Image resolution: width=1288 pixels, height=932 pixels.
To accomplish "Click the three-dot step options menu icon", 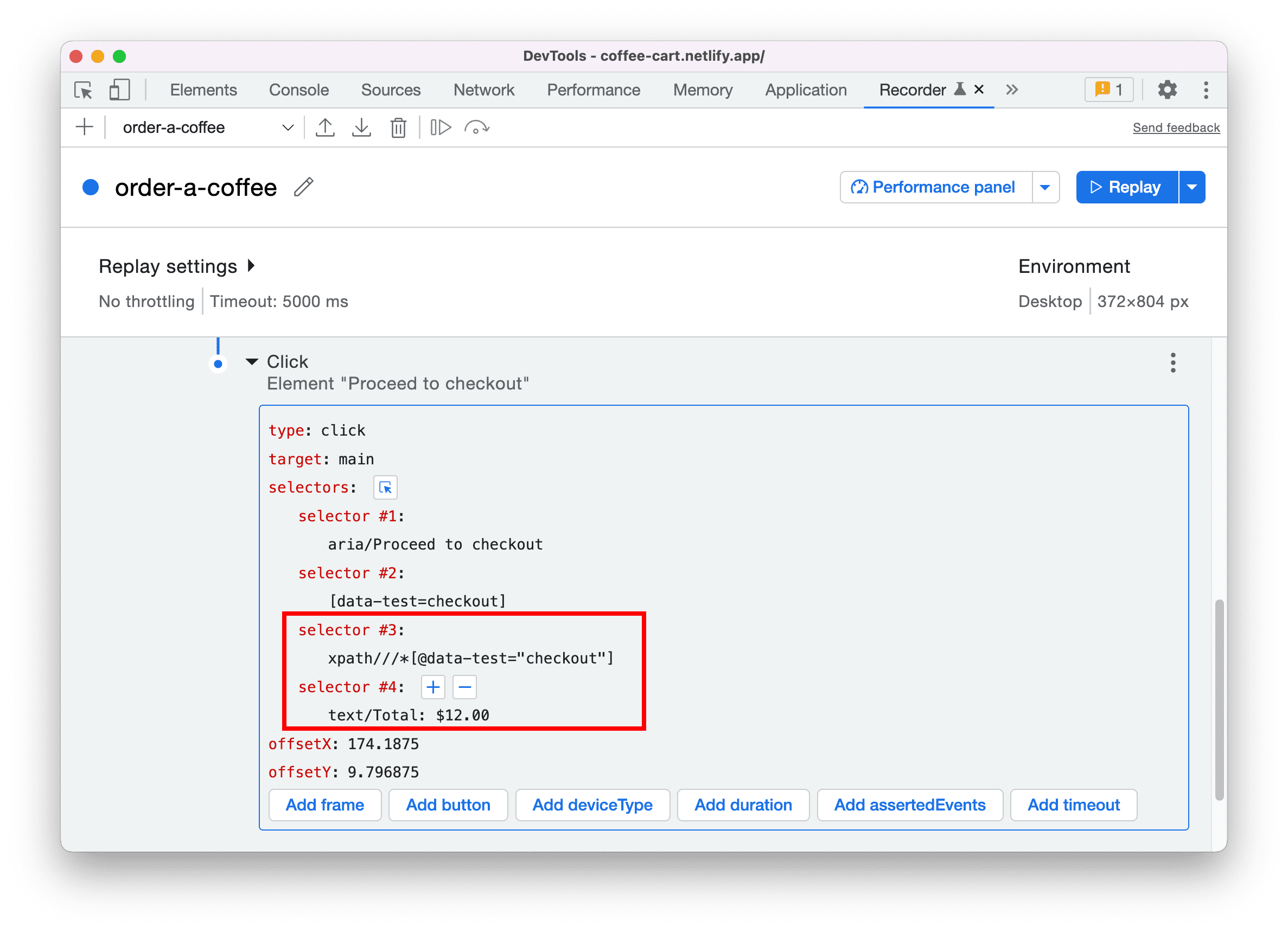I will 1172,362.
